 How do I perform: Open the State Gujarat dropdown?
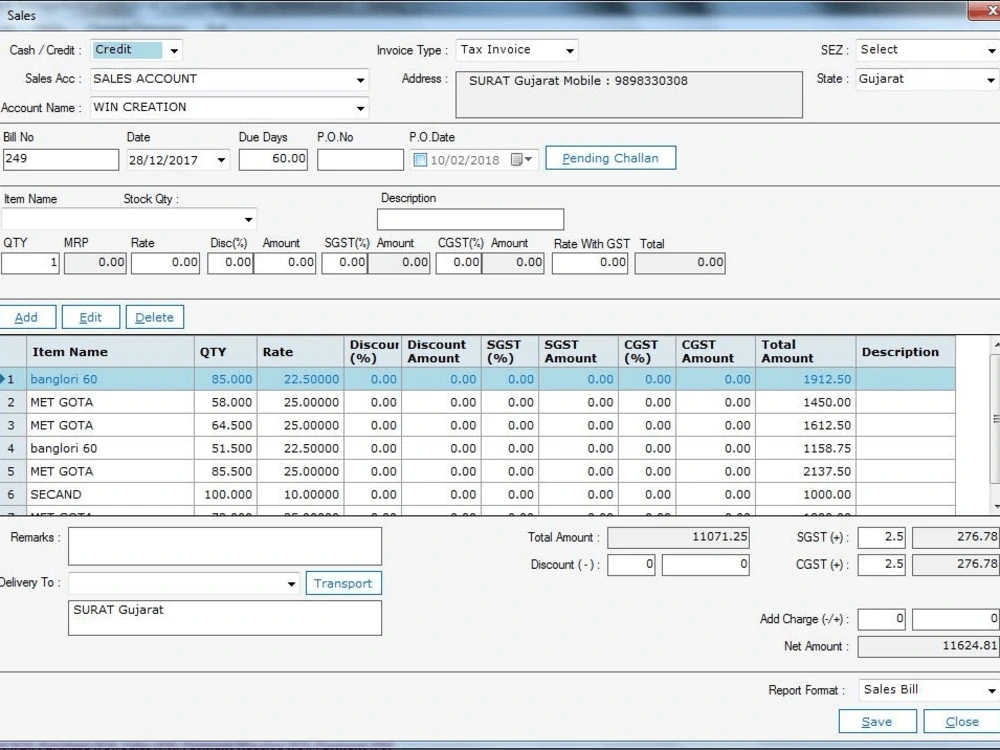[x=990, y=80]
